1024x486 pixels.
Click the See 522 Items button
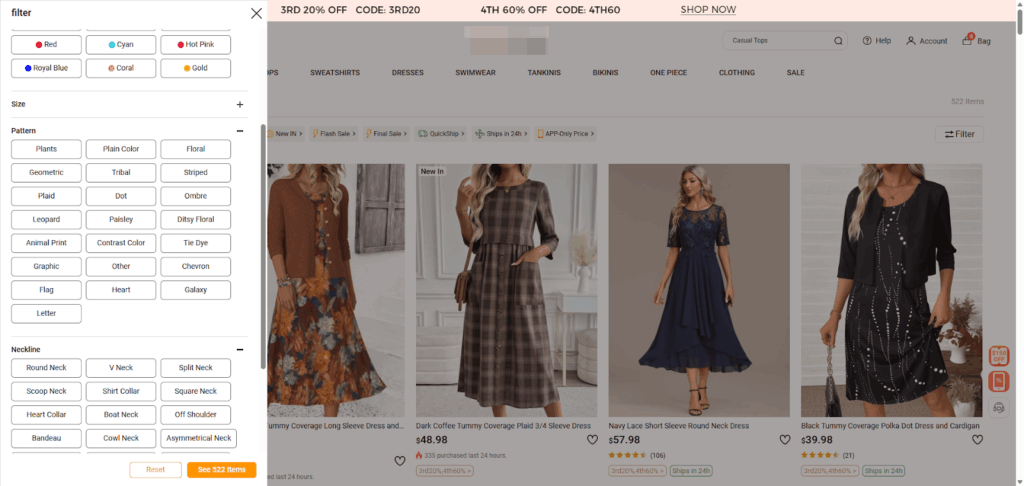[221, 470]
